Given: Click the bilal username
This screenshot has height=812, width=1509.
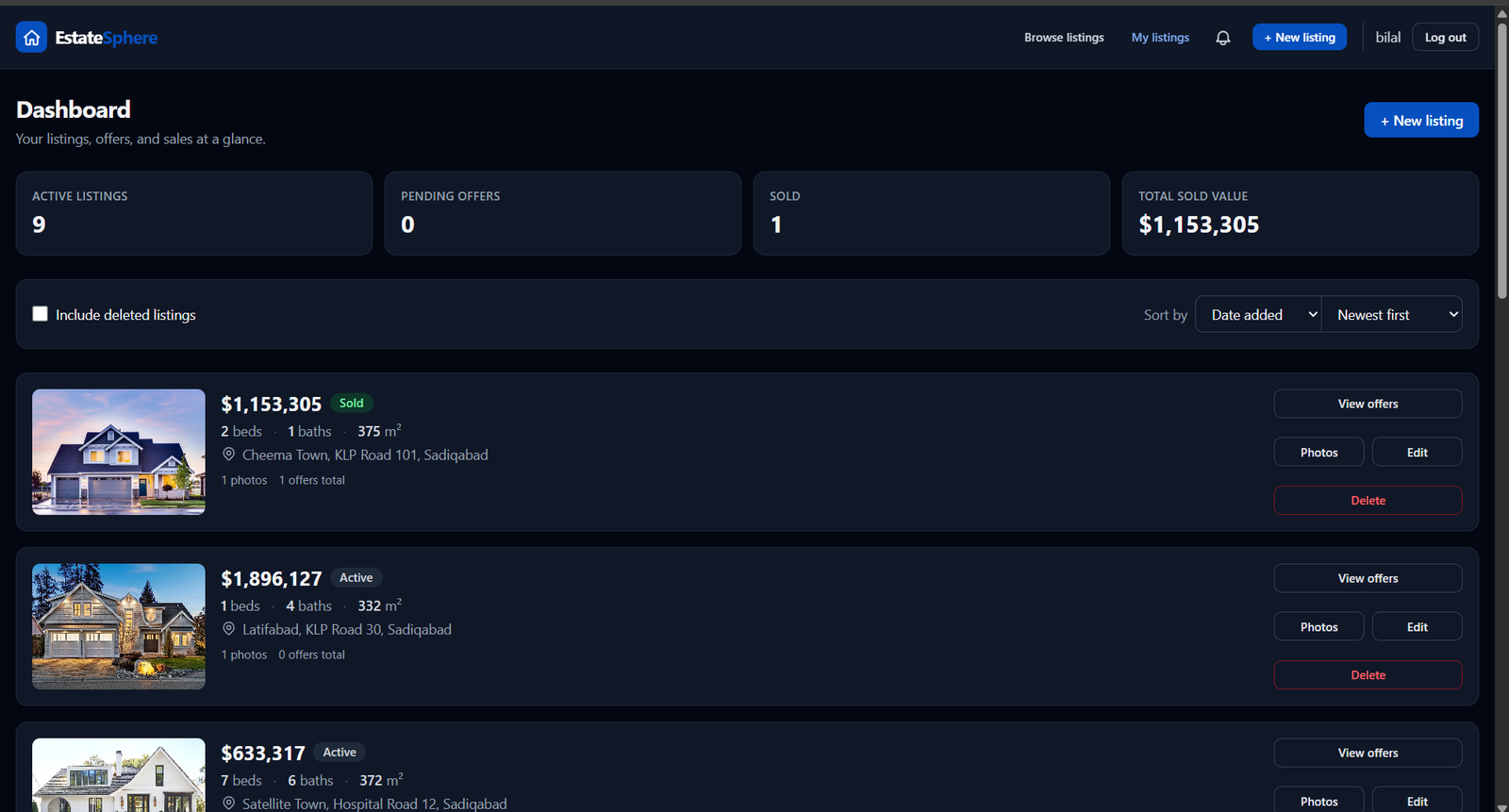Looking at the screenshot, I should click(1387, 38).
